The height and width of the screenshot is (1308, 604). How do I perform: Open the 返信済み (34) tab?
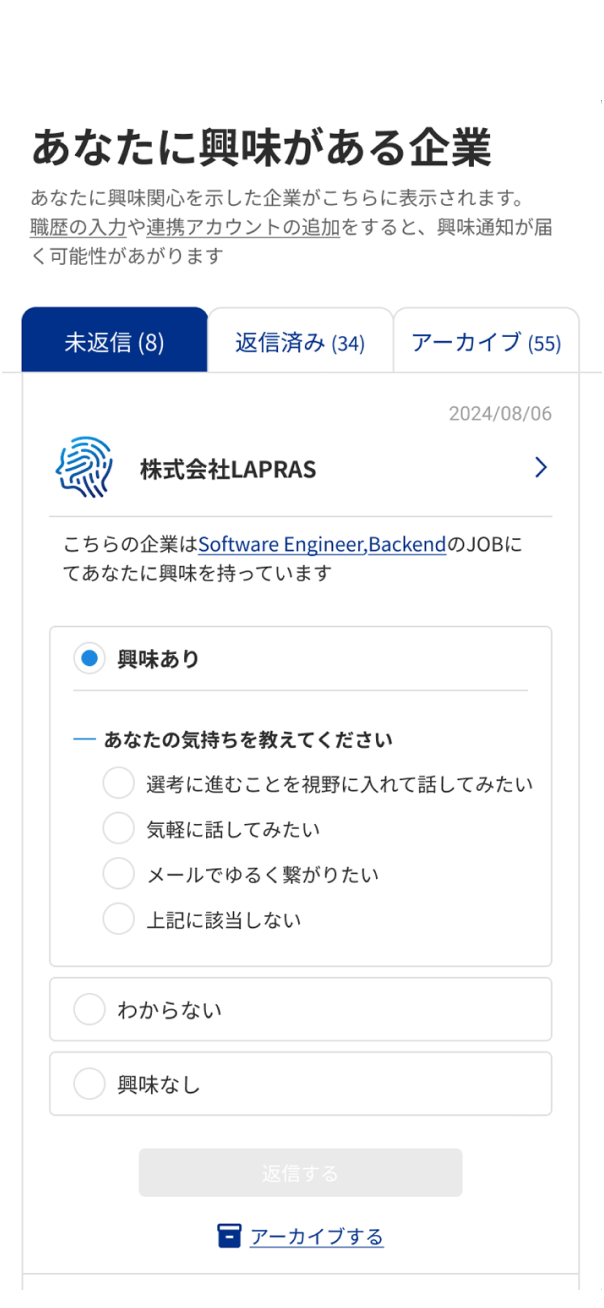tap(300, 342)
